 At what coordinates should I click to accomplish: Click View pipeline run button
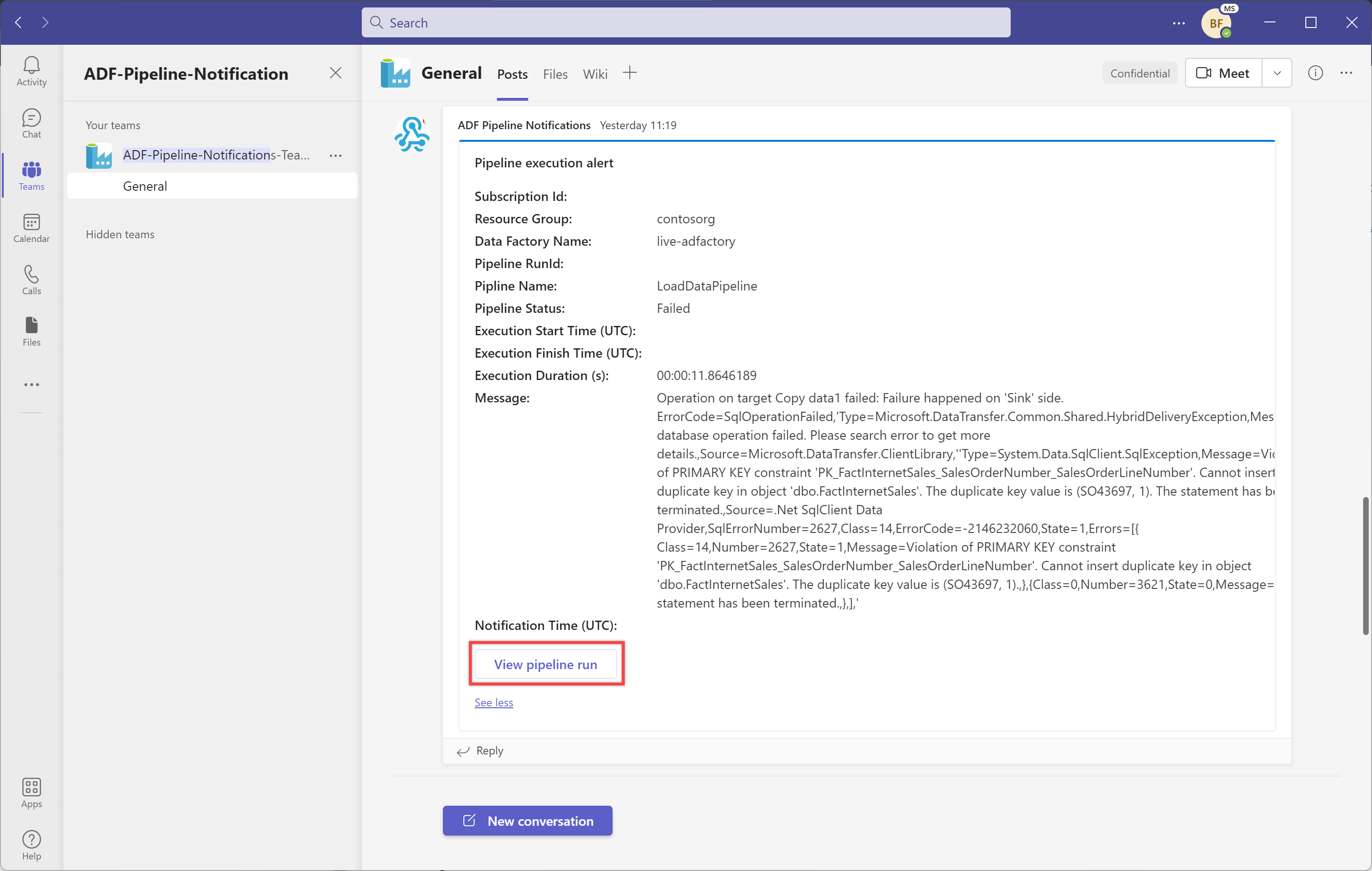(x=545, y=664)
